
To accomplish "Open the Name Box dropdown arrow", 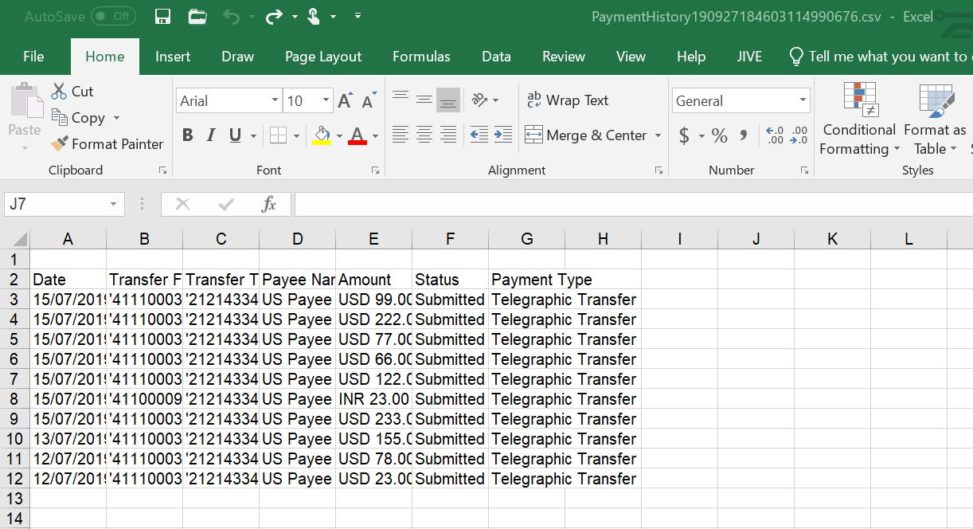I will point(114,204).
